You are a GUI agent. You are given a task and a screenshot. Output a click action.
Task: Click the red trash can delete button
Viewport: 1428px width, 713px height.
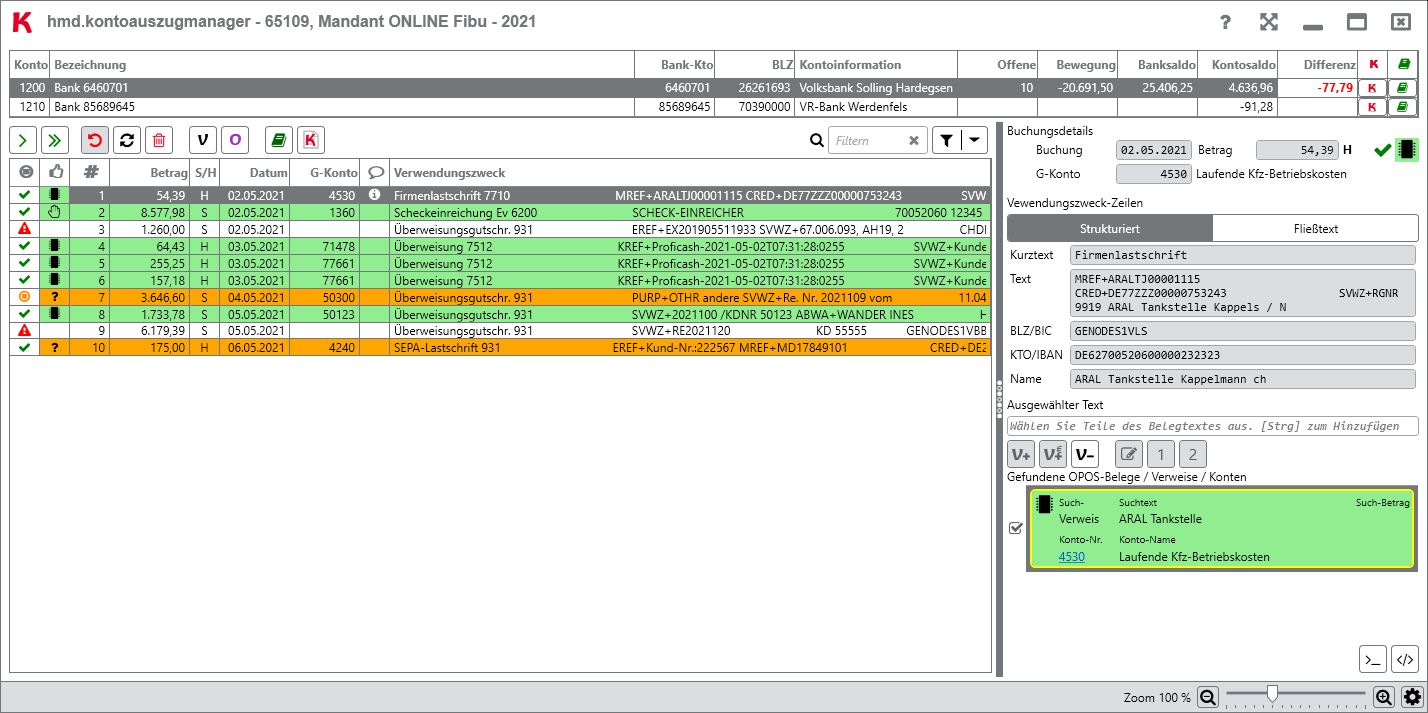(x=159, y=141)
